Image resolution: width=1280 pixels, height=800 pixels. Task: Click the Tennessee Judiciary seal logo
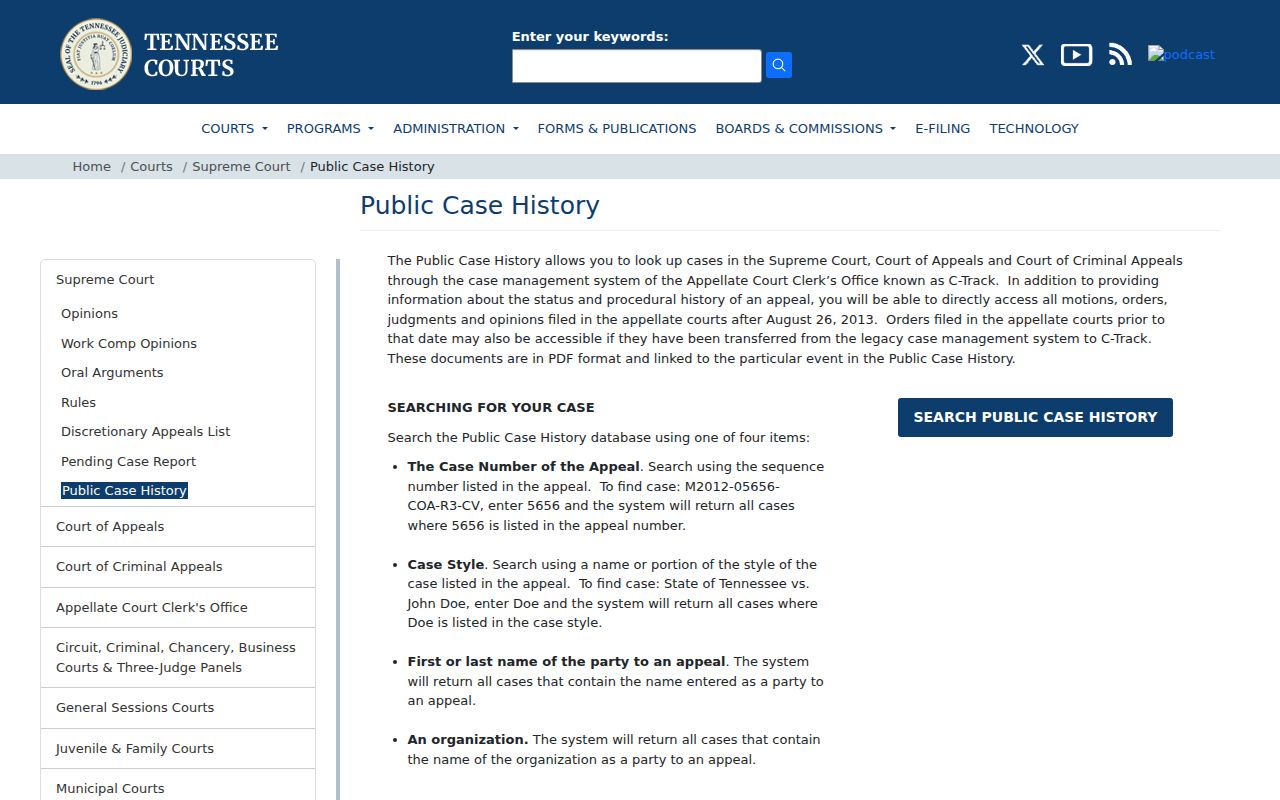pyautogui.click(x=96, y=54)
